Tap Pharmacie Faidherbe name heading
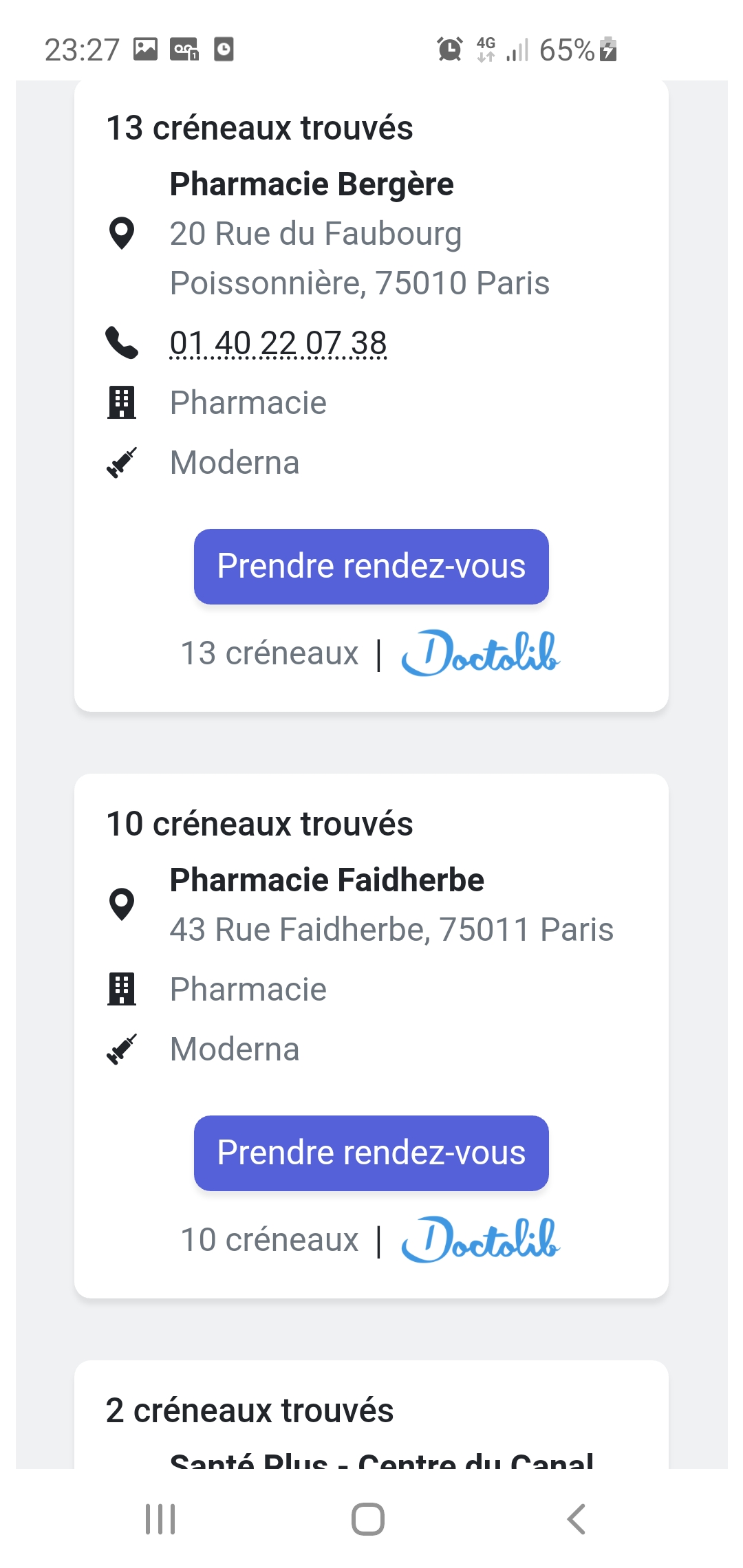Screen dimensions: 743x1568 pos(327,880)
